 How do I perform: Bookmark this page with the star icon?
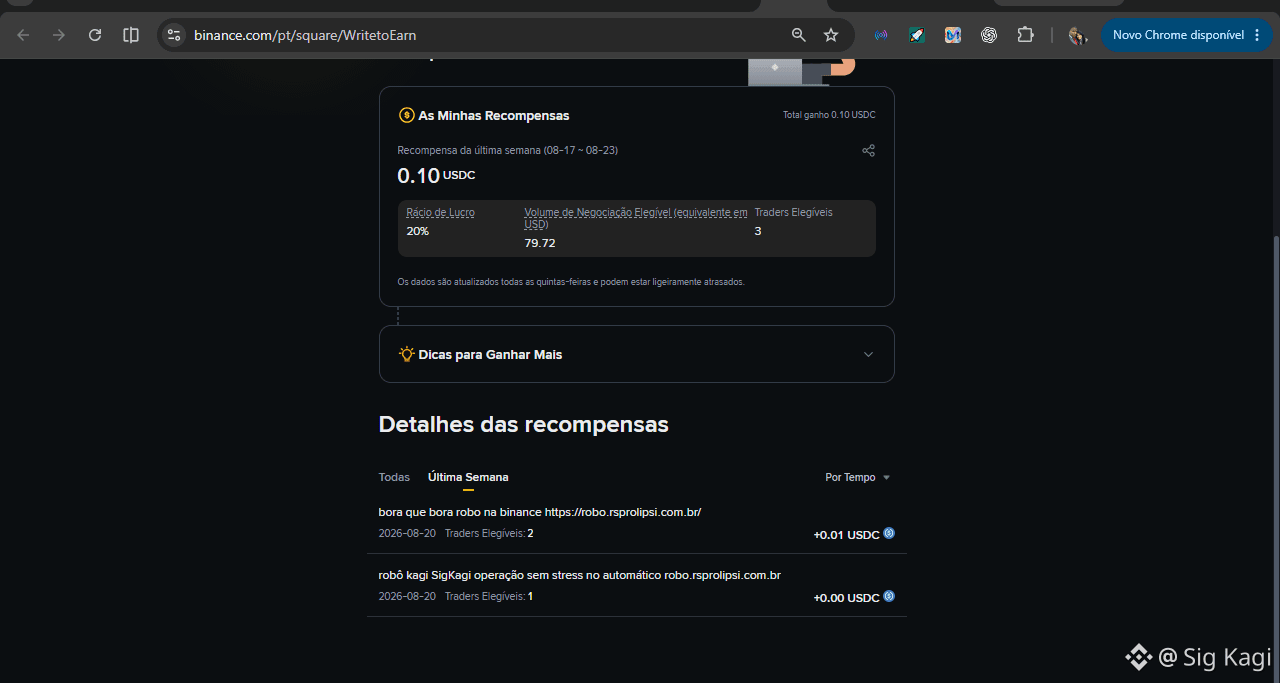point(831,35)
